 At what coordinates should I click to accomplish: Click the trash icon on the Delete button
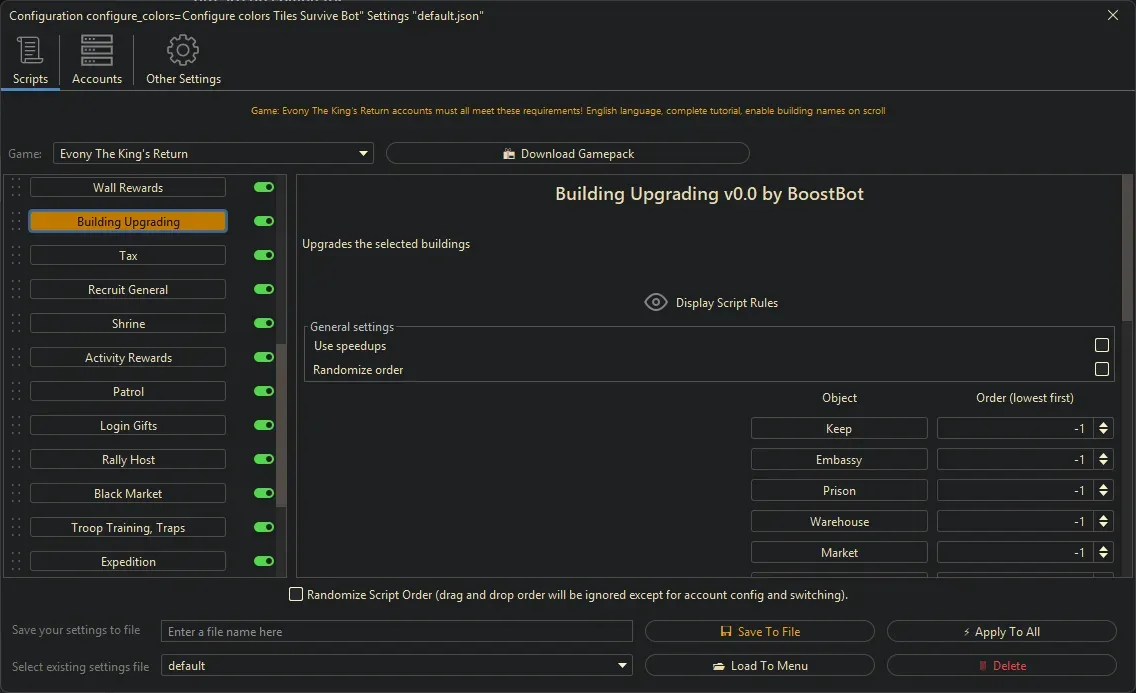click(x=985, y=665)
